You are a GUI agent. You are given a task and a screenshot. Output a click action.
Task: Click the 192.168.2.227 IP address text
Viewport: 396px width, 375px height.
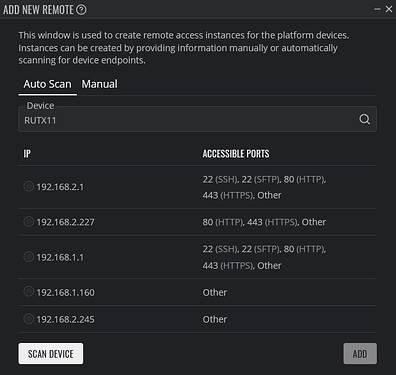tap(65, 222)
